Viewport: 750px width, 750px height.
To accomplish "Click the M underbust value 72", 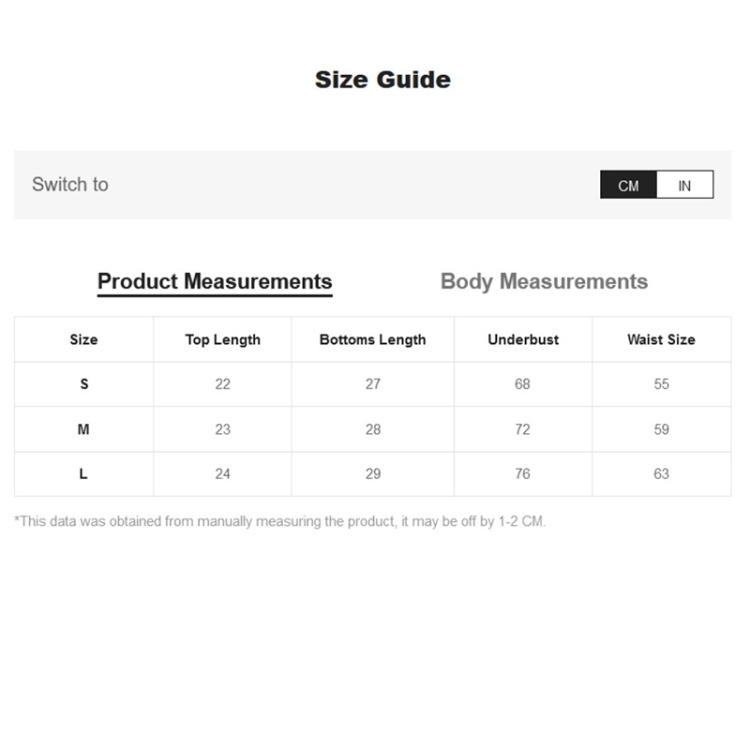I will 522,429.
